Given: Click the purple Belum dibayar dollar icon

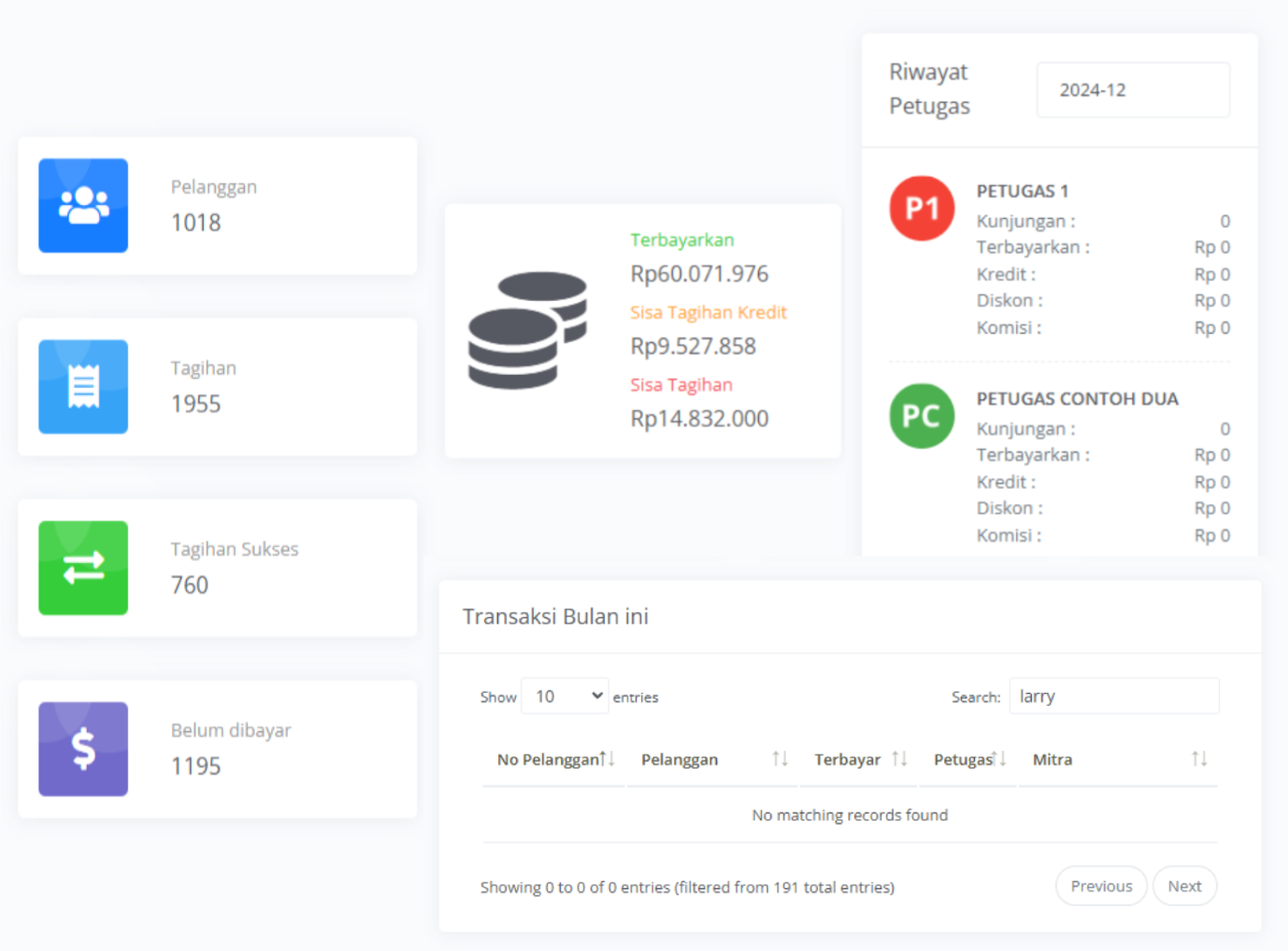Looking at the screenshot, I should click(x=83, y=749).
